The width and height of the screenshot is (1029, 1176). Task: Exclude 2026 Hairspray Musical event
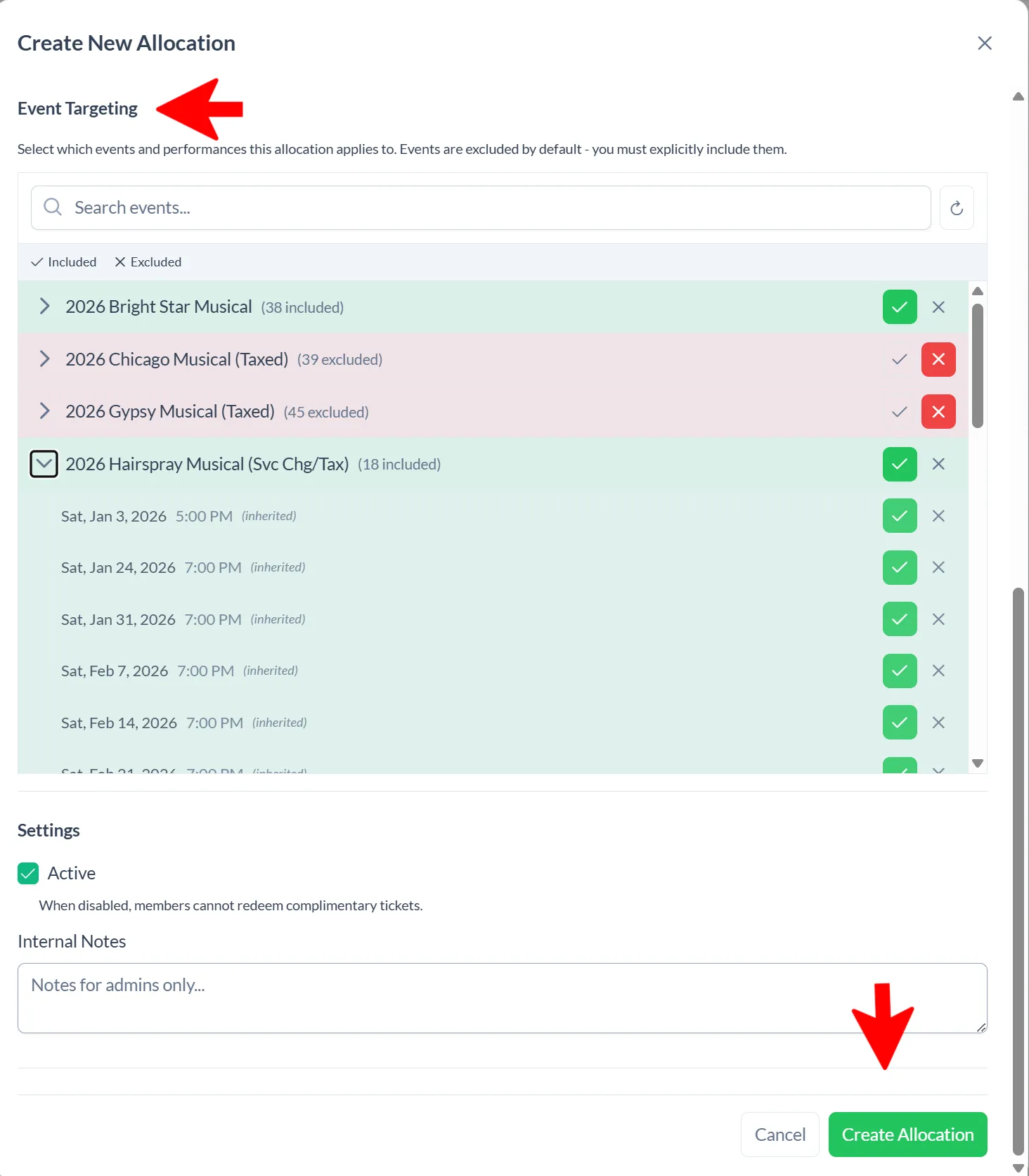pos(938,464)
